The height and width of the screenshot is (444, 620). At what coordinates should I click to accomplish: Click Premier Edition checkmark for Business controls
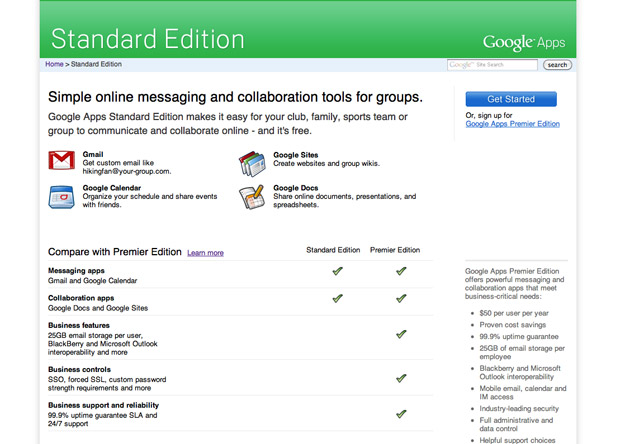[400, 378]
